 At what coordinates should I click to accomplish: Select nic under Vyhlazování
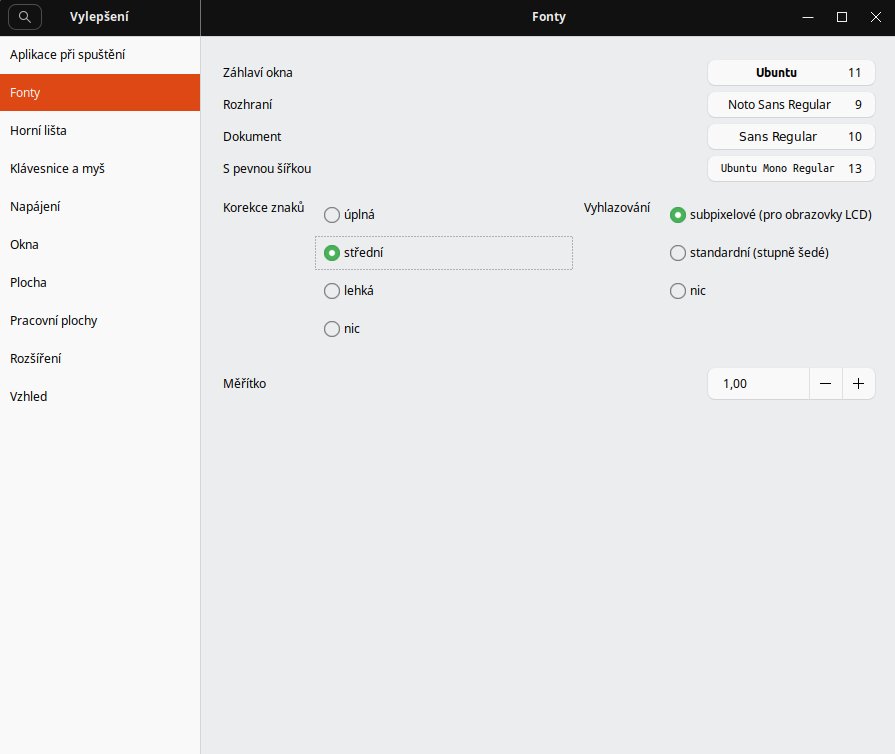point(688,291)
